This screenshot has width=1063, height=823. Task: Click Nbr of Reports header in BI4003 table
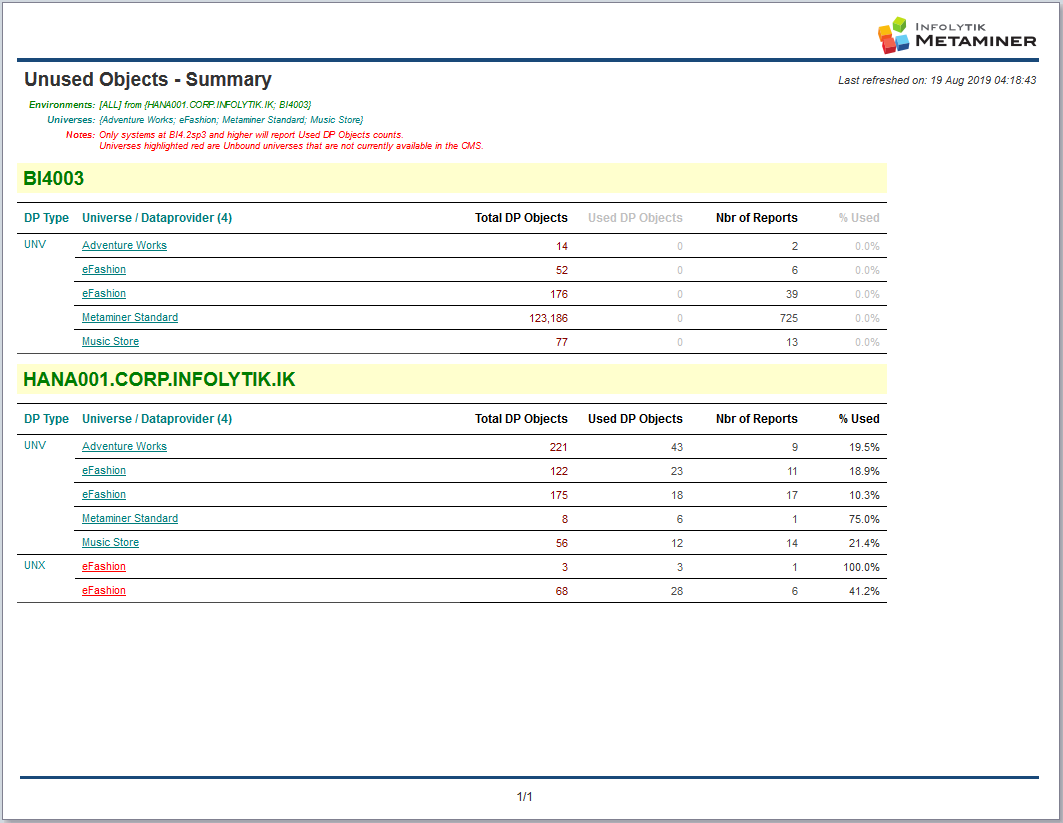point(757,218)
